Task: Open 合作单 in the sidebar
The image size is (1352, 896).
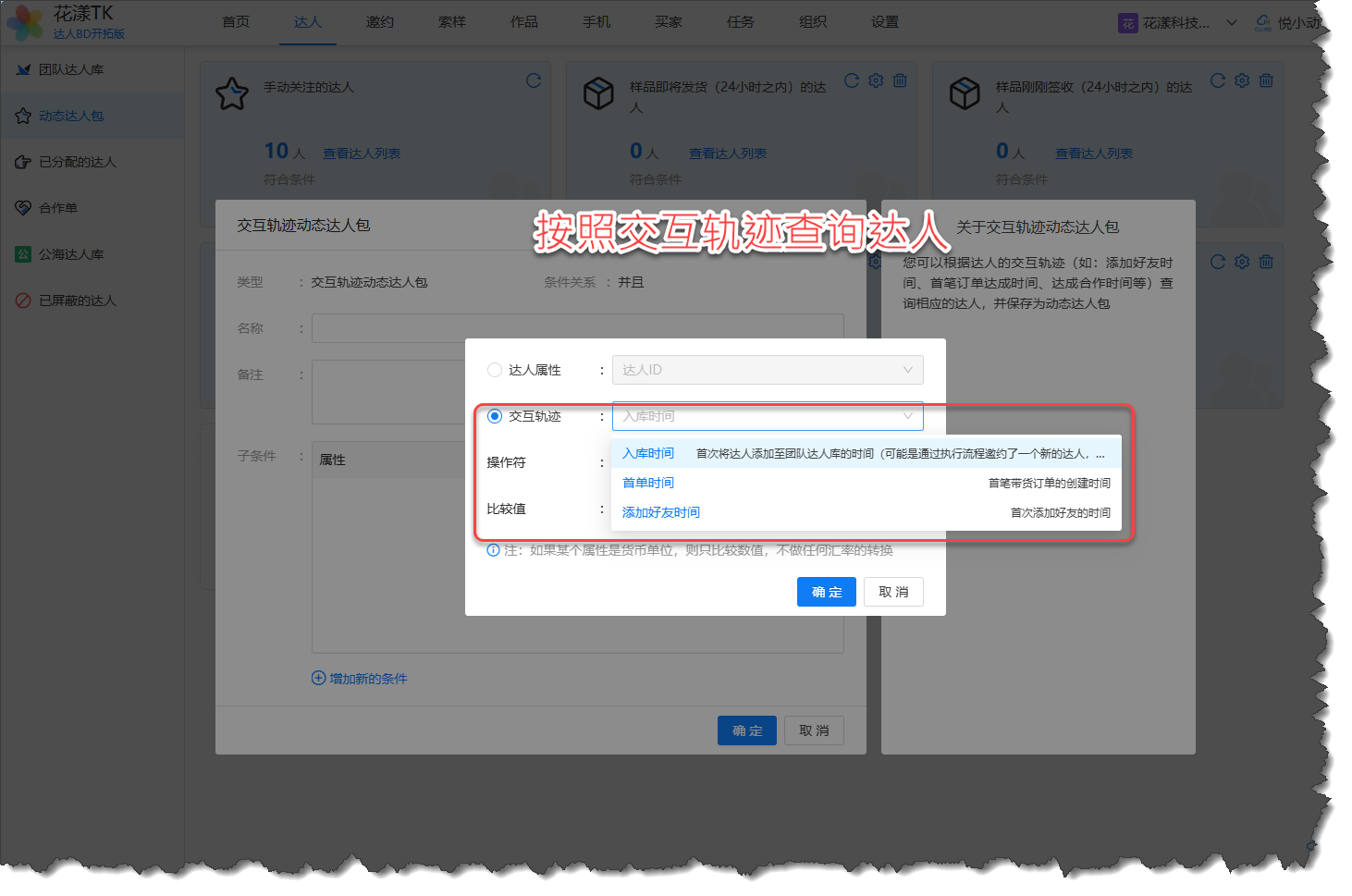Action: pos(57,208)
